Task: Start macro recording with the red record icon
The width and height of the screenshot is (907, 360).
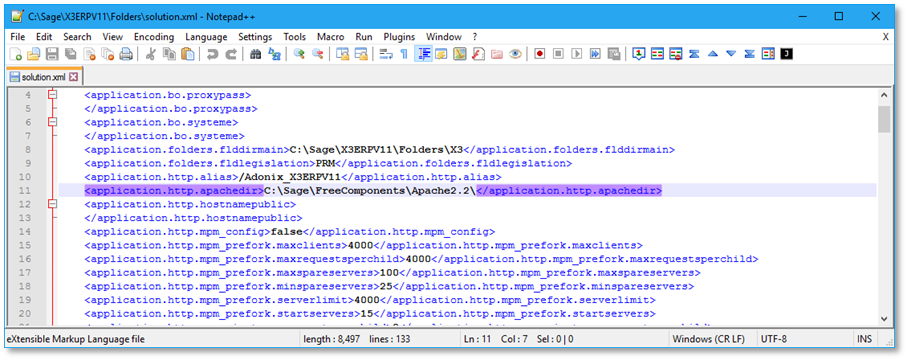Action: [x=540, y=54]
